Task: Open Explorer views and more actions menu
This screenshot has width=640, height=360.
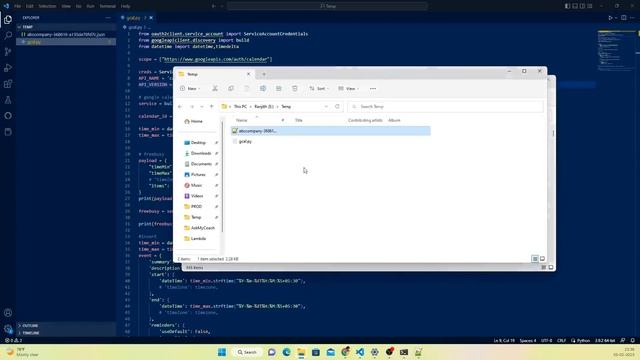Action: click(x=108, y=18)
